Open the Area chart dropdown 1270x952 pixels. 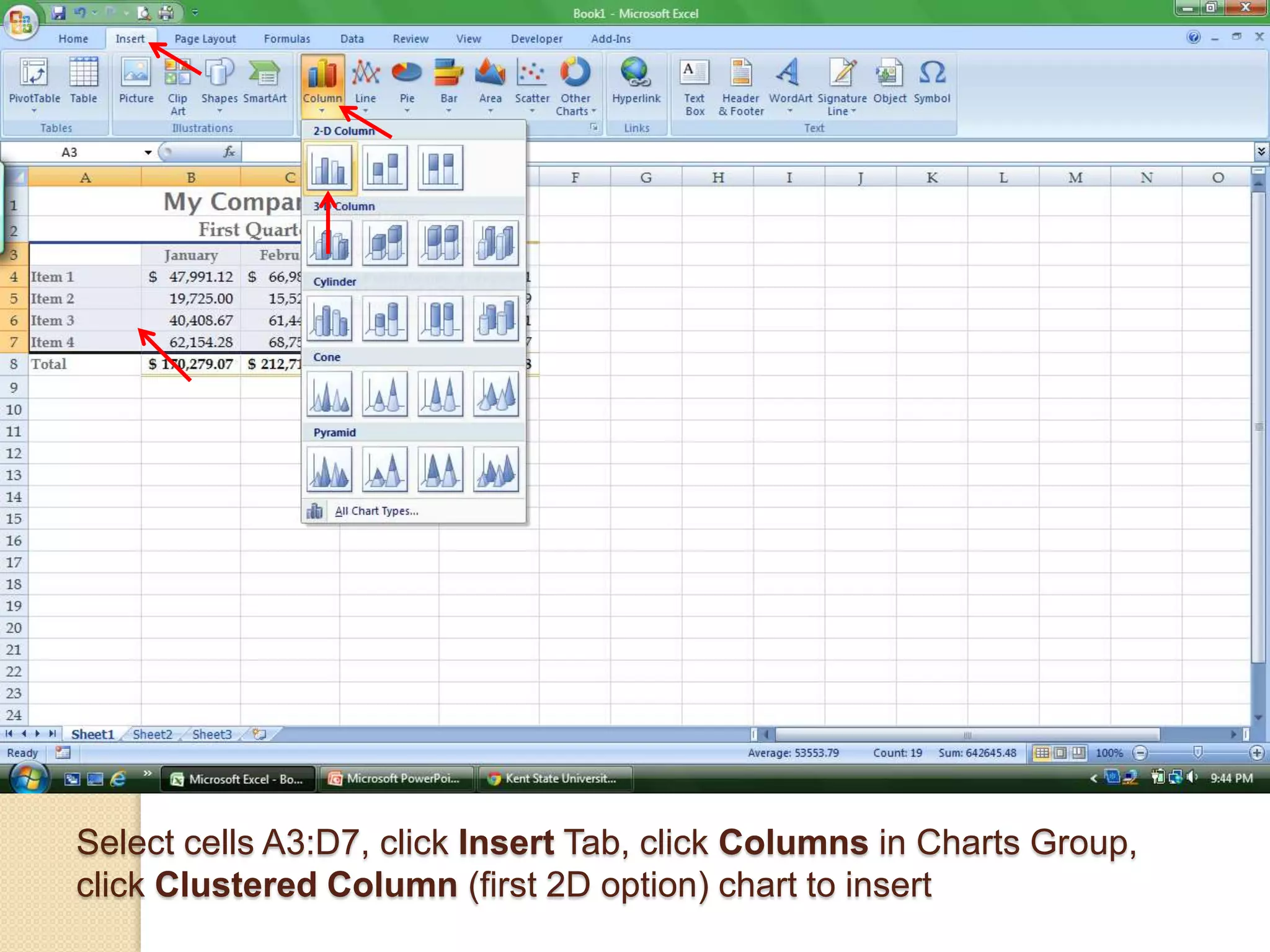tap(490, 86)
